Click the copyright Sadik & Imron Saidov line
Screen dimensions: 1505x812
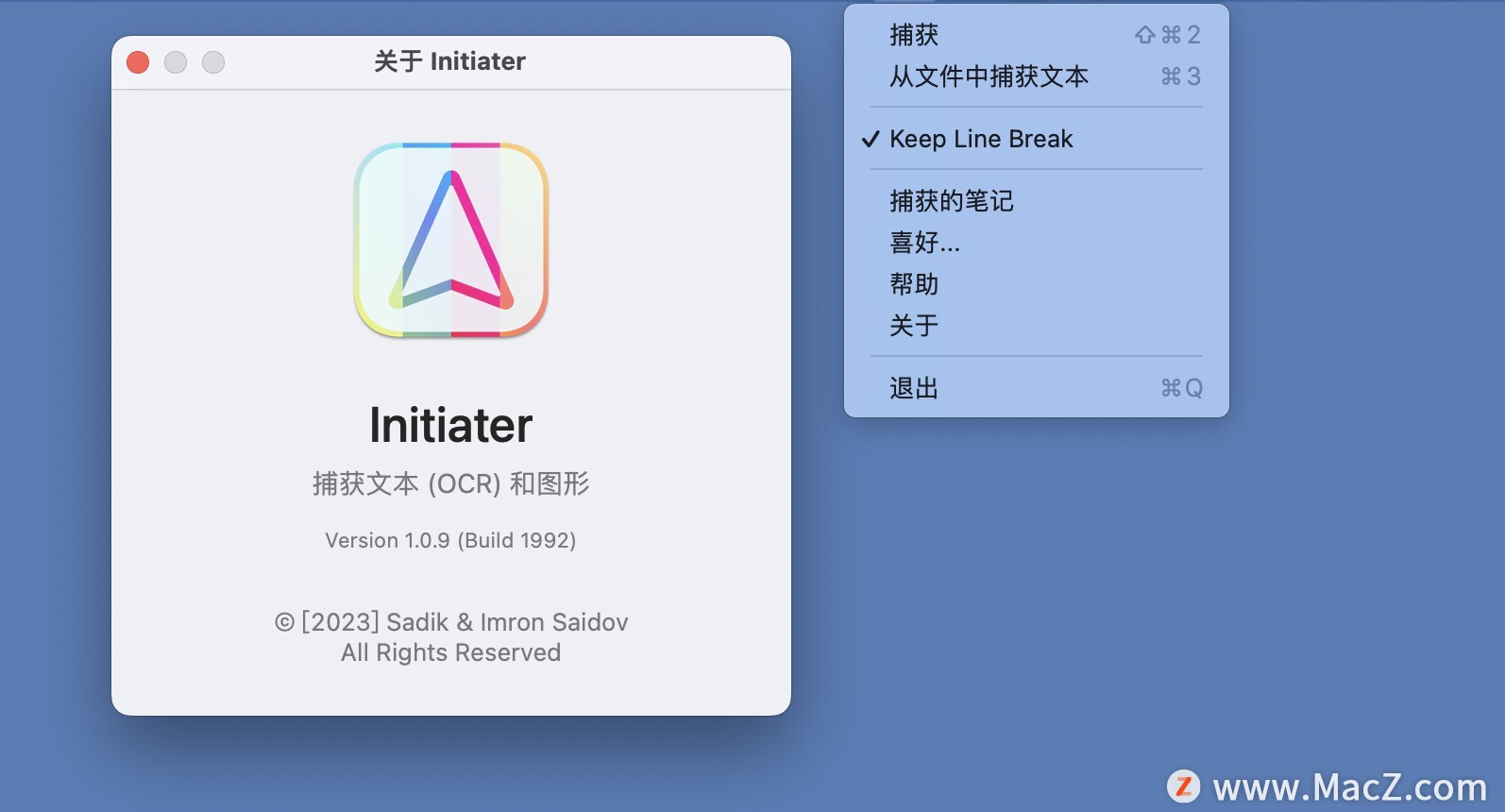click(451, 622)
